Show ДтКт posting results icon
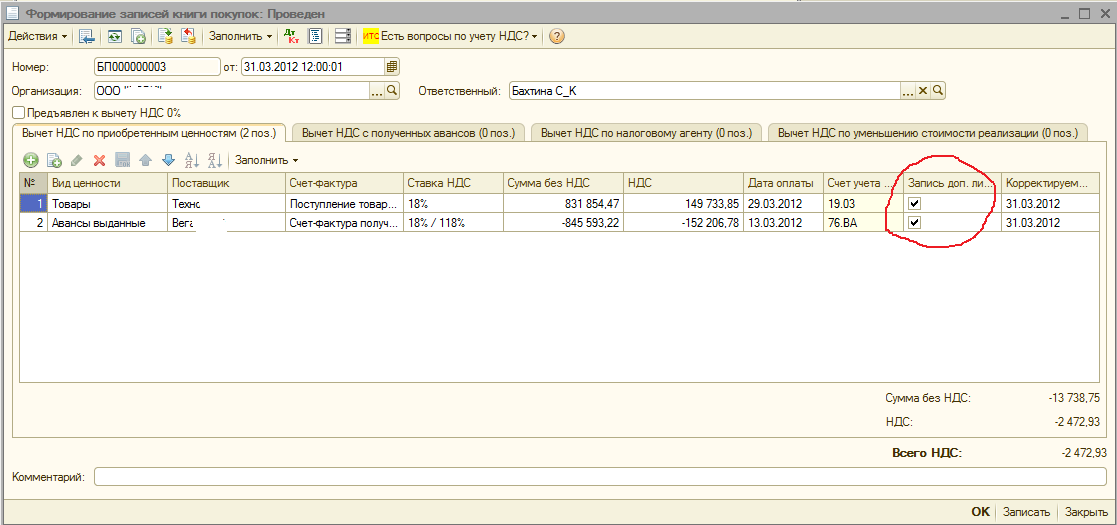 pos(291,36)
